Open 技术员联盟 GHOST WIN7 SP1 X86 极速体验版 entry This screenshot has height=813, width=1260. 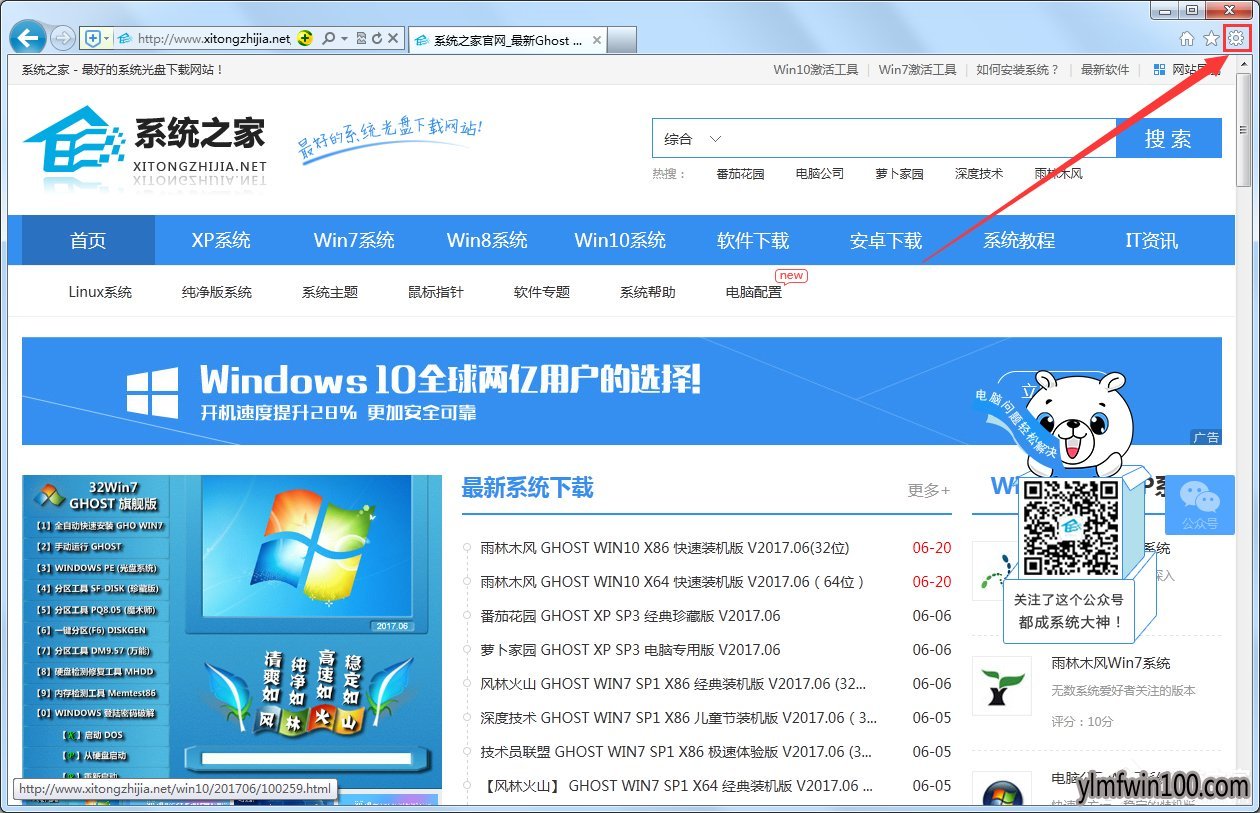point(676,752)
